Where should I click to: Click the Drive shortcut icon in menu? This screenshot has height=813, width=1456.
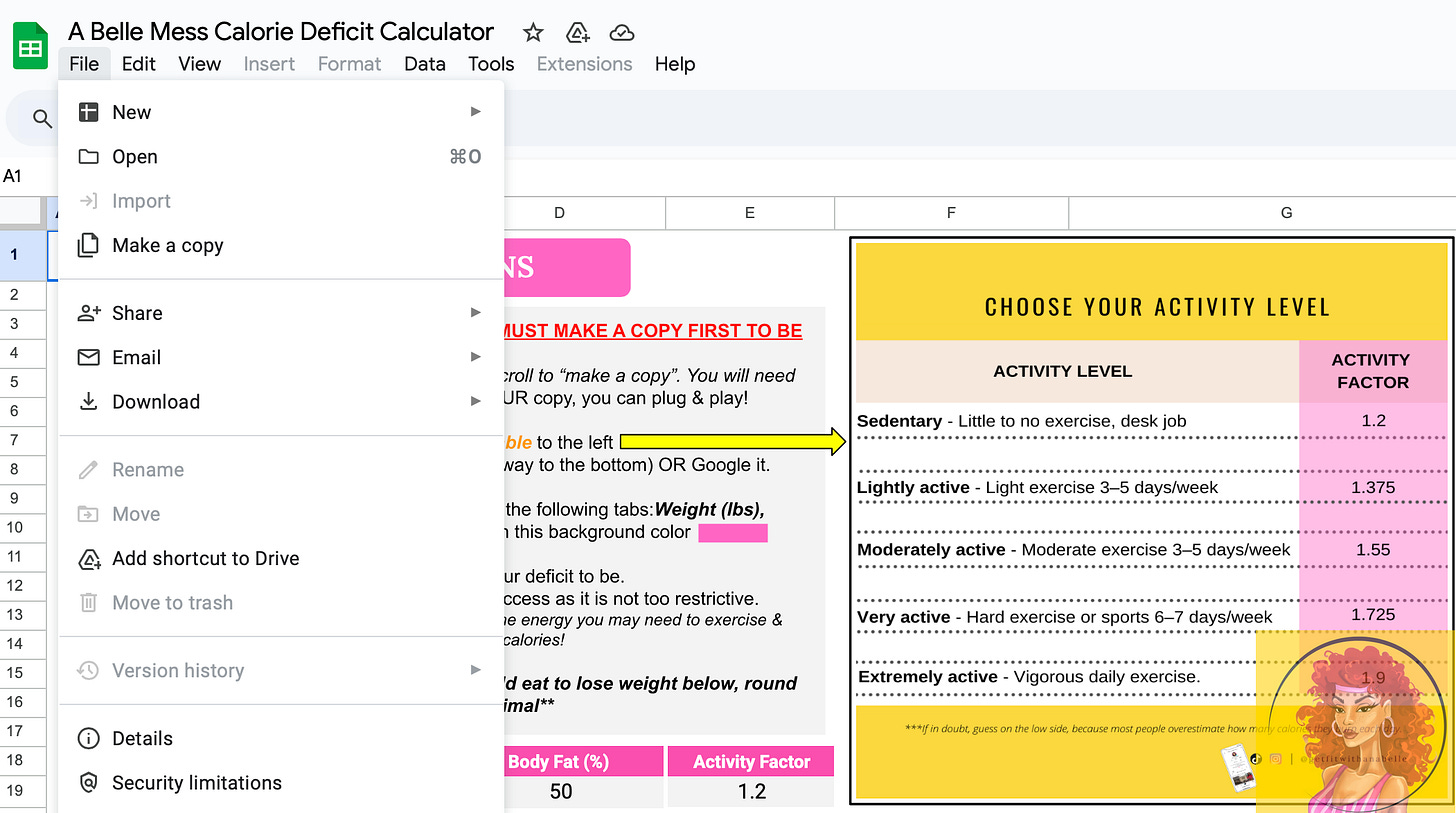point(89,558)
